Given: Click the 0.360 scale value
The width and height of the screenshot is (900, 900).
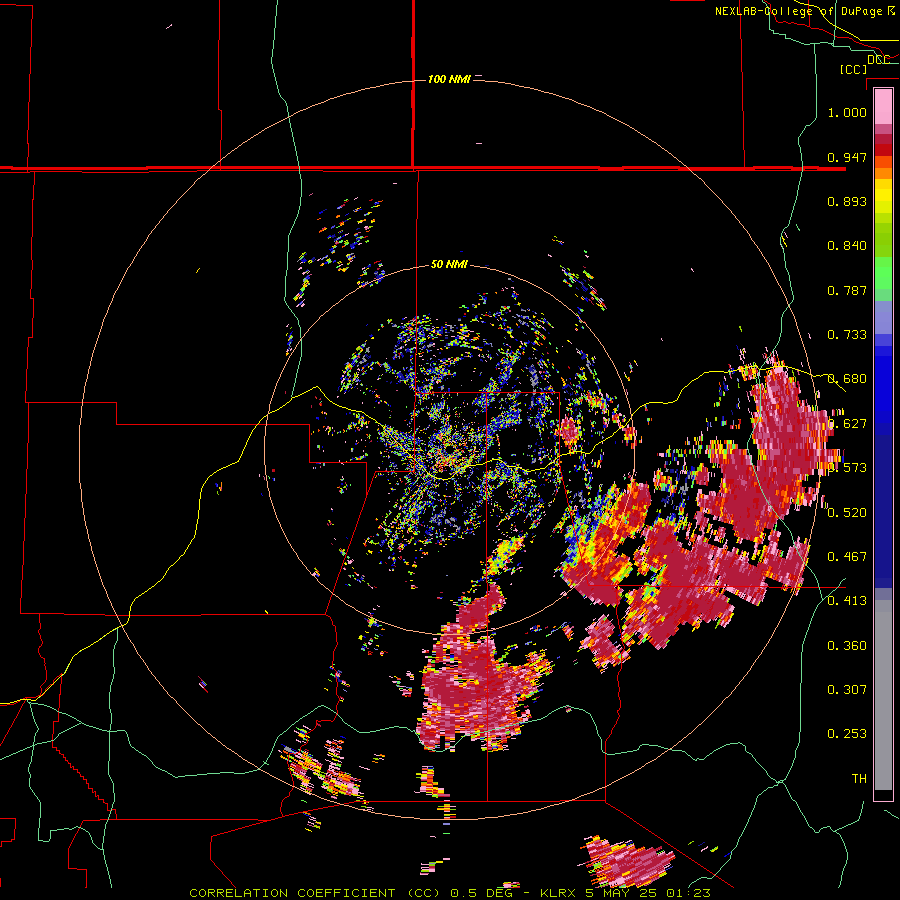Looking at the screenshot, I should point(847,645).
